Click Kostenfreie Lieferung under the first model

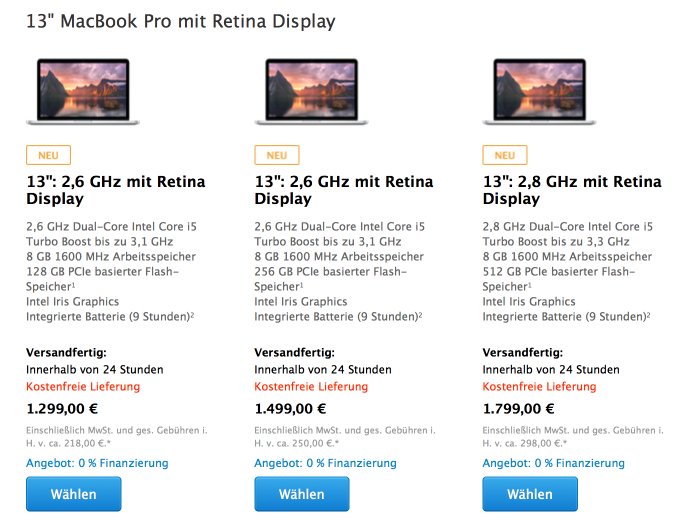[83, 387]
